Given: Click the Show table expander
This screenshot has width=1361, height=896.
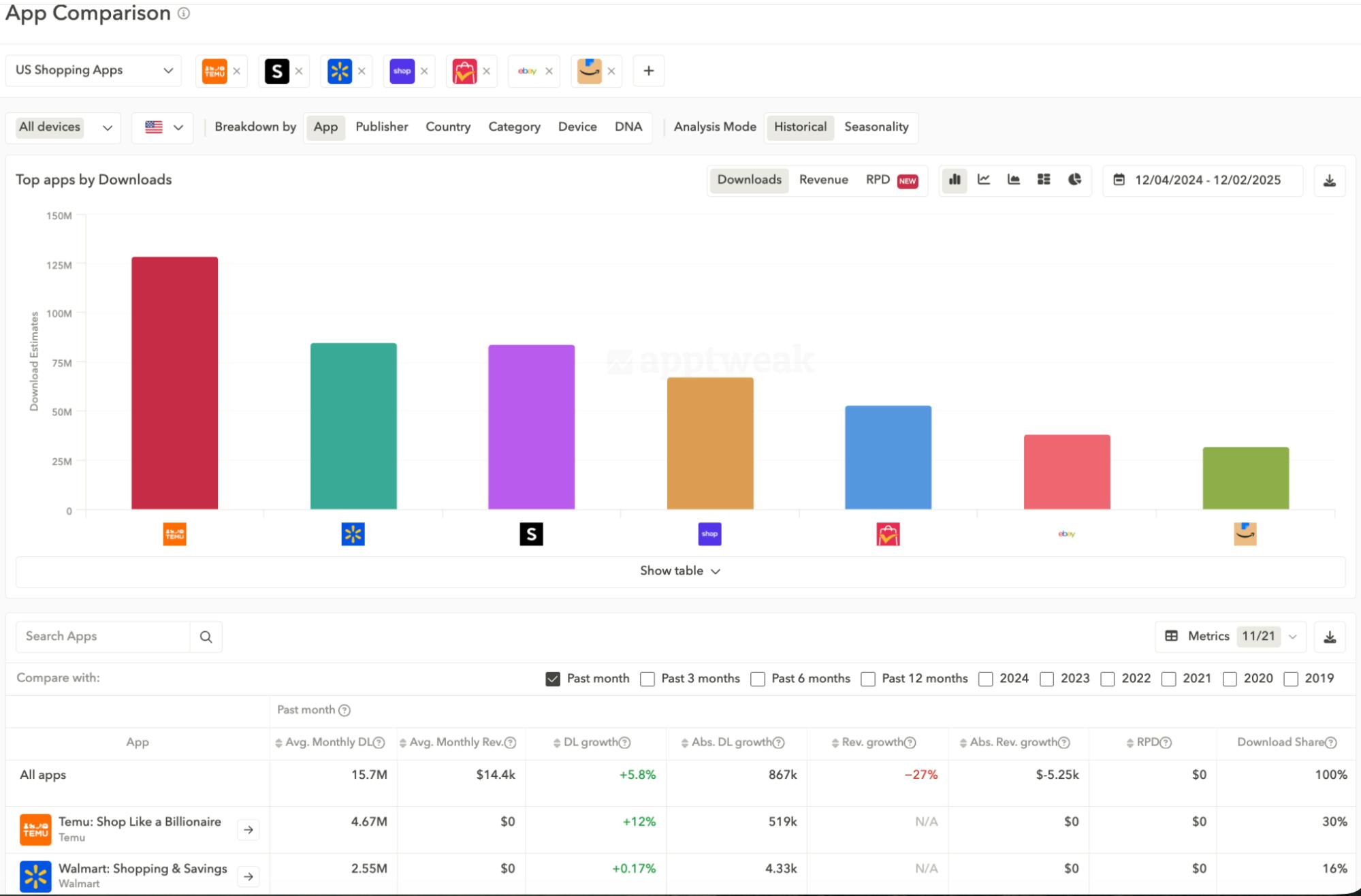Looking at the screenshot, I should tap(679, 571).
